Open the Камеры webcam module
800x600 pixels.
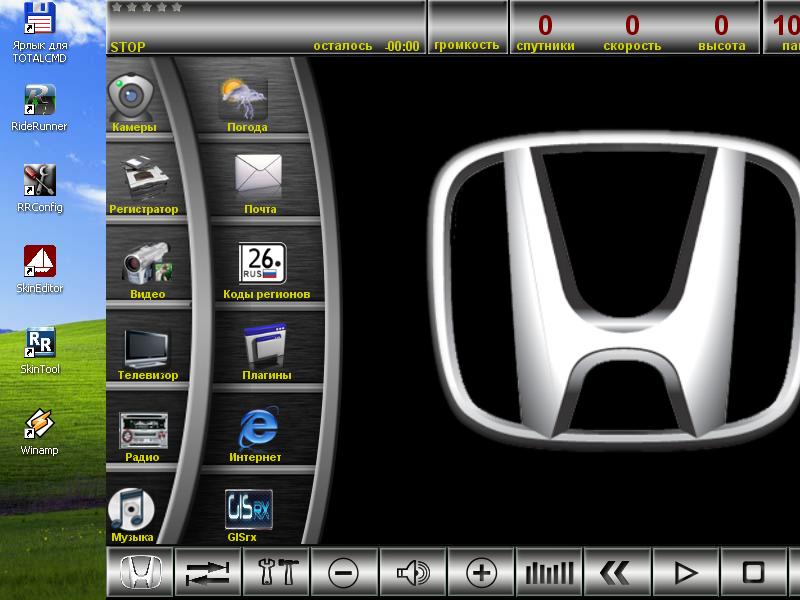132,102
